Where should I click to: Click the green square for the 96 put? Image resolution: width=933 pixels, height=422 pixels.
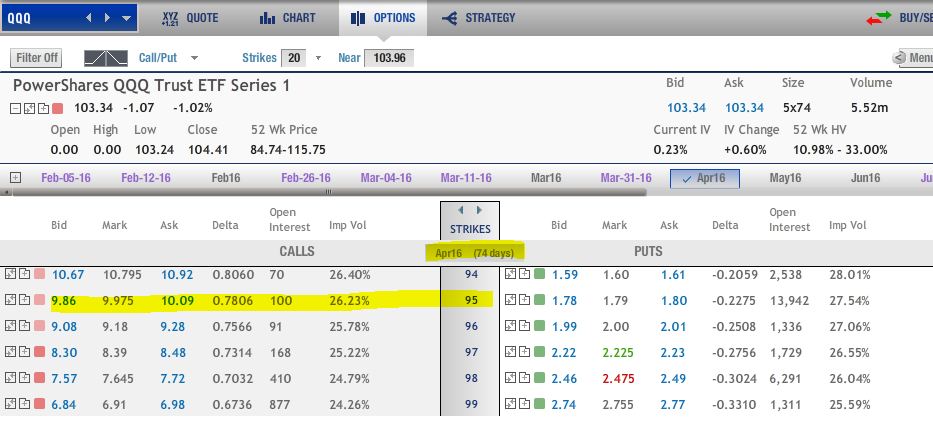pyautogui.click(x=540, y=326)
